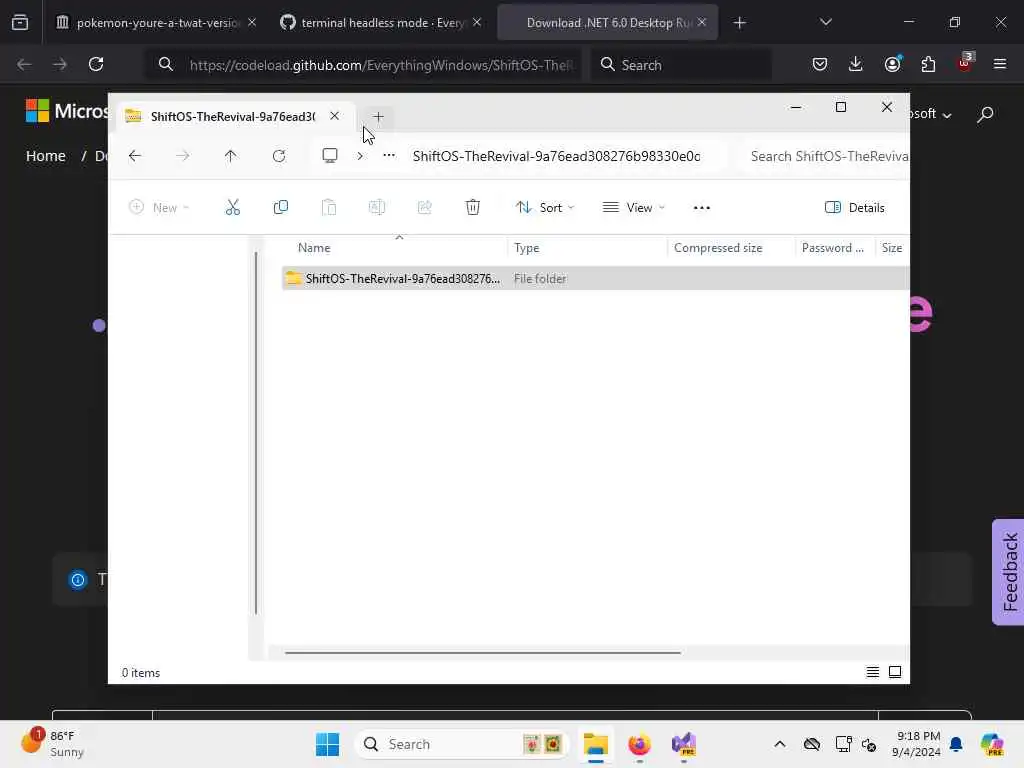Switch to details list view icon in status bar
Viewport: 1024px width, 768px height.
[872, 672]
